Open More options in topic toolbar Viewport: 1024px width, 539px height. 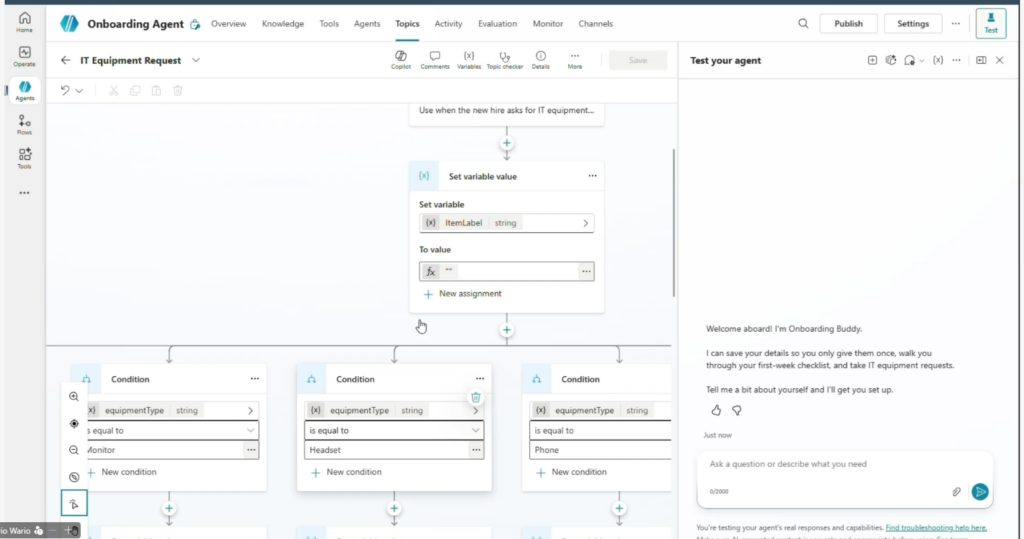(x=575, y=59)
